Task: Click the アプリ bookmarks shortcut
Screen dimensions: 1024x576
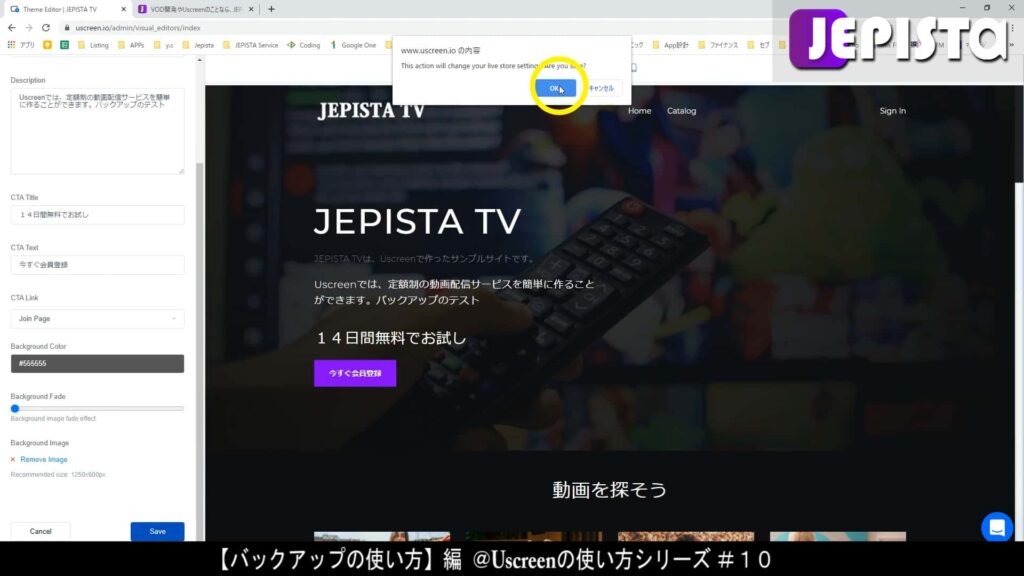Action: point(25,45)
